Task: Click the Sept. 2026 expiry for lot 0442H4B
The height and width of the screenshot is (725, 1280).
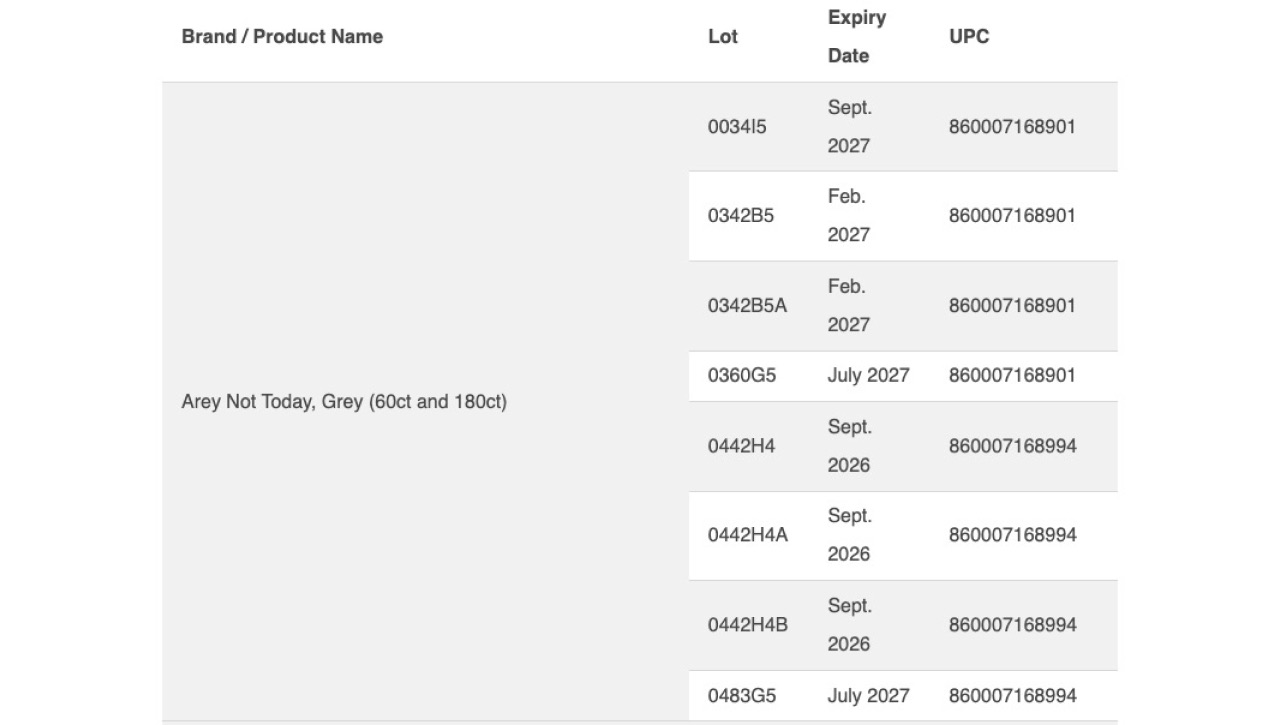Action: click(x=850, y=625)
